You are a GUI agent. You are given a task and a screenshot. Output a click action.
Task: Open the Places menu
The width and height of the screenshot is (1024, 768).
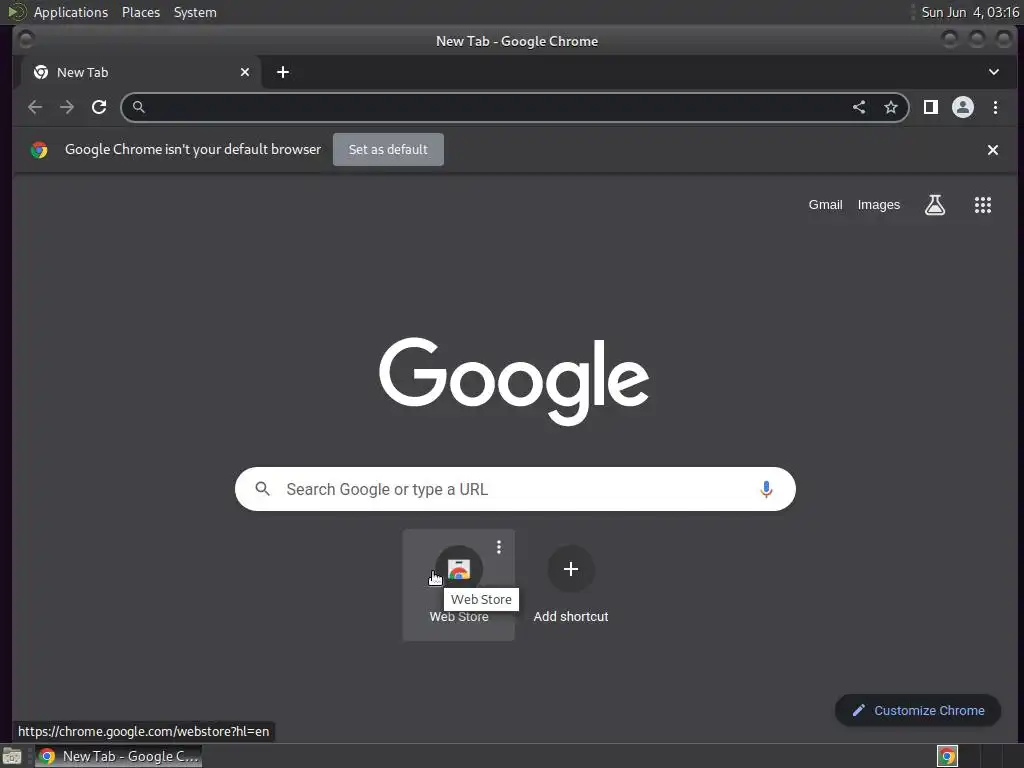[141, 12]
